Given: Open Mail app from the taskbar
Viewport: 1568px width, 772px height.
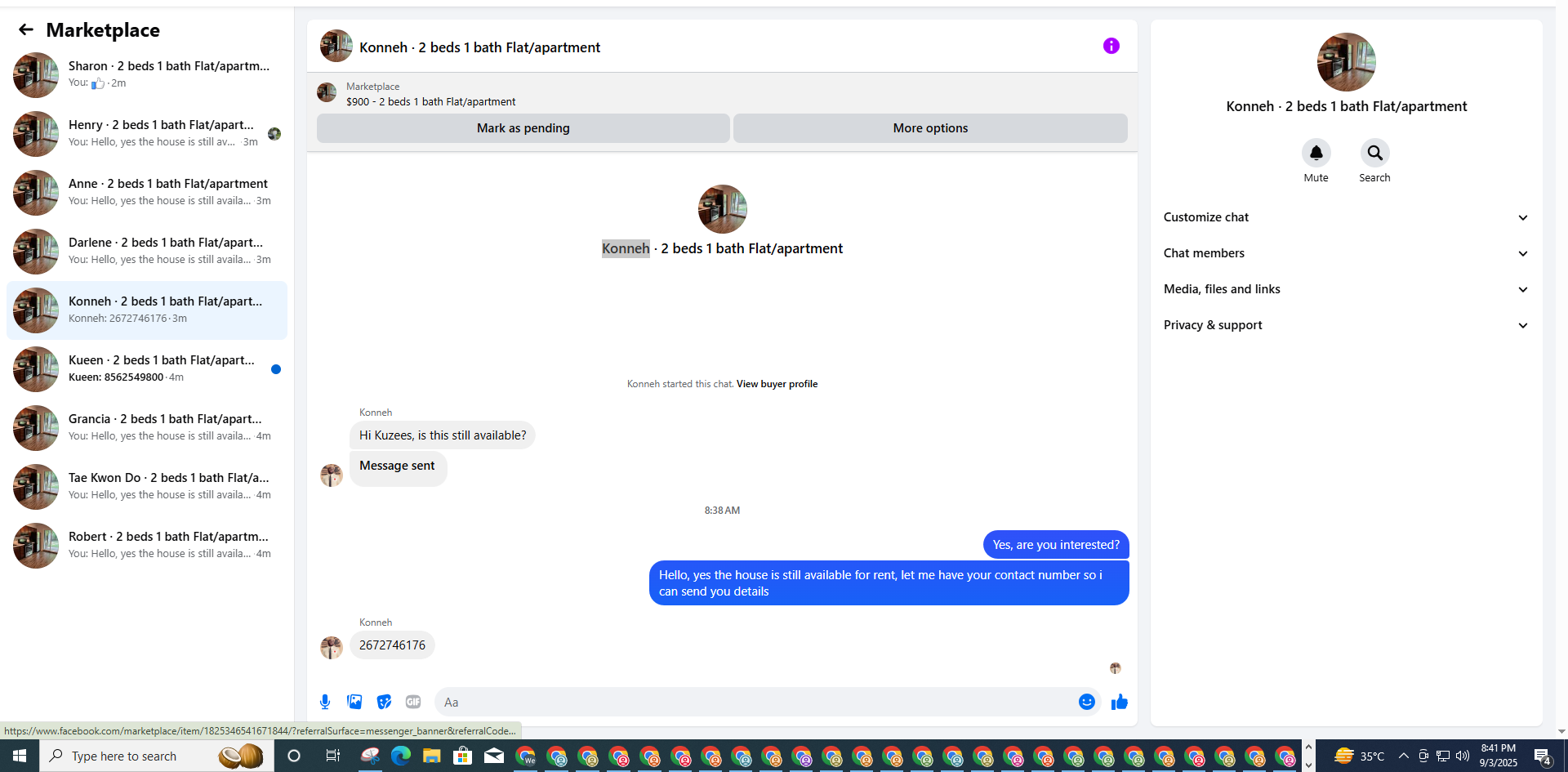Looking at the screenshot, I should coord(494,756).
